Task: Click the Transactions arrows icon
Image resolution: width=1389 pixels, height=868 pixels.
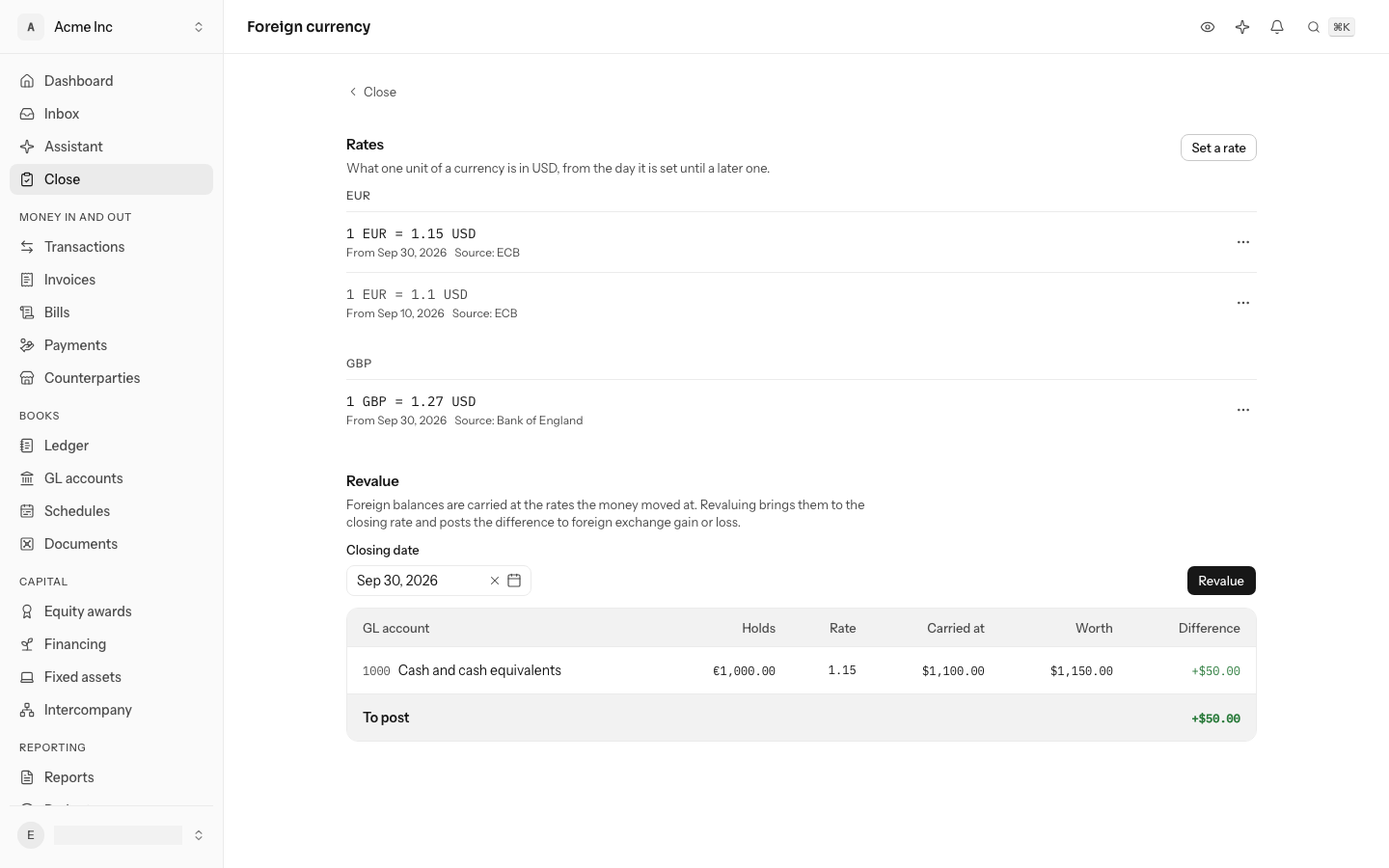Action: (27, 247)
